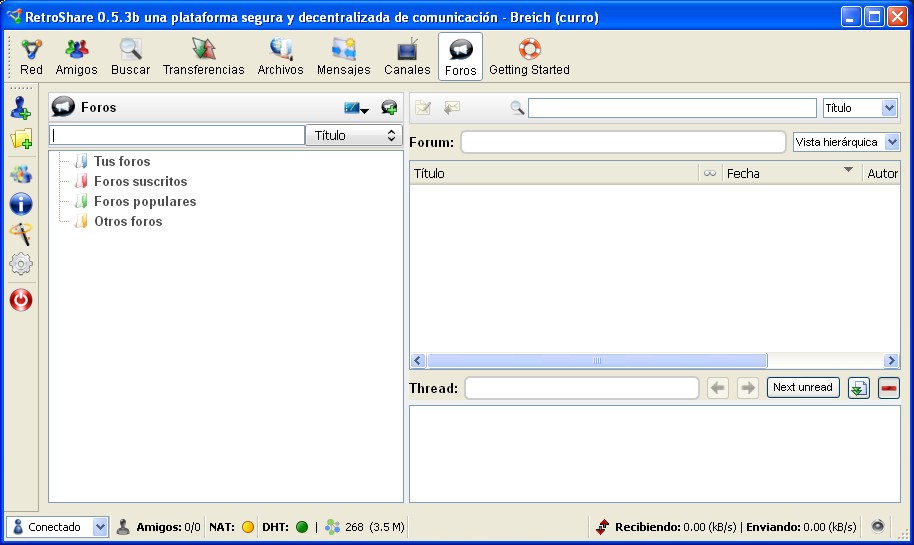Viewport: 914px width, 545px height.
Task: Click the wand sidebar icon
Action: (x=21, y=234)
